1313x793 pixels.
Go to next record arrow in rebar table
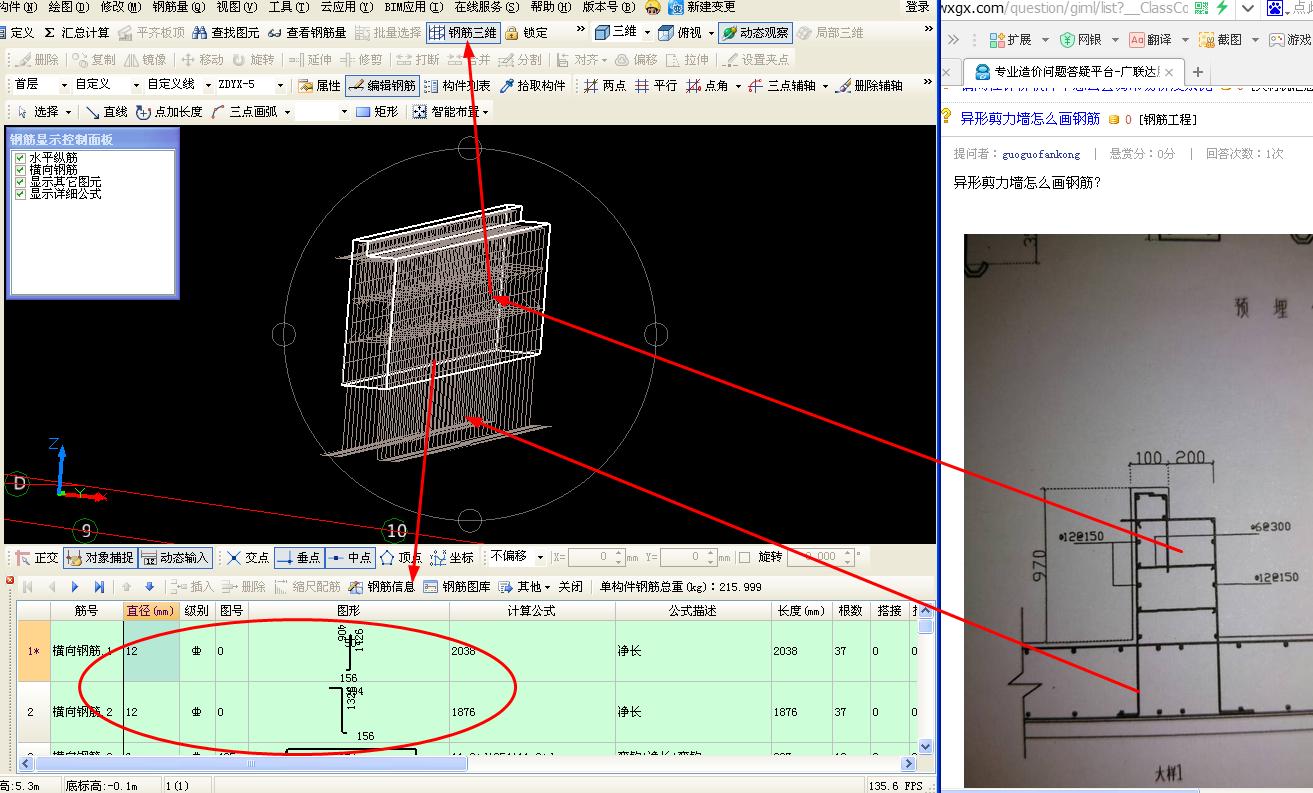[x=75, y=587]
